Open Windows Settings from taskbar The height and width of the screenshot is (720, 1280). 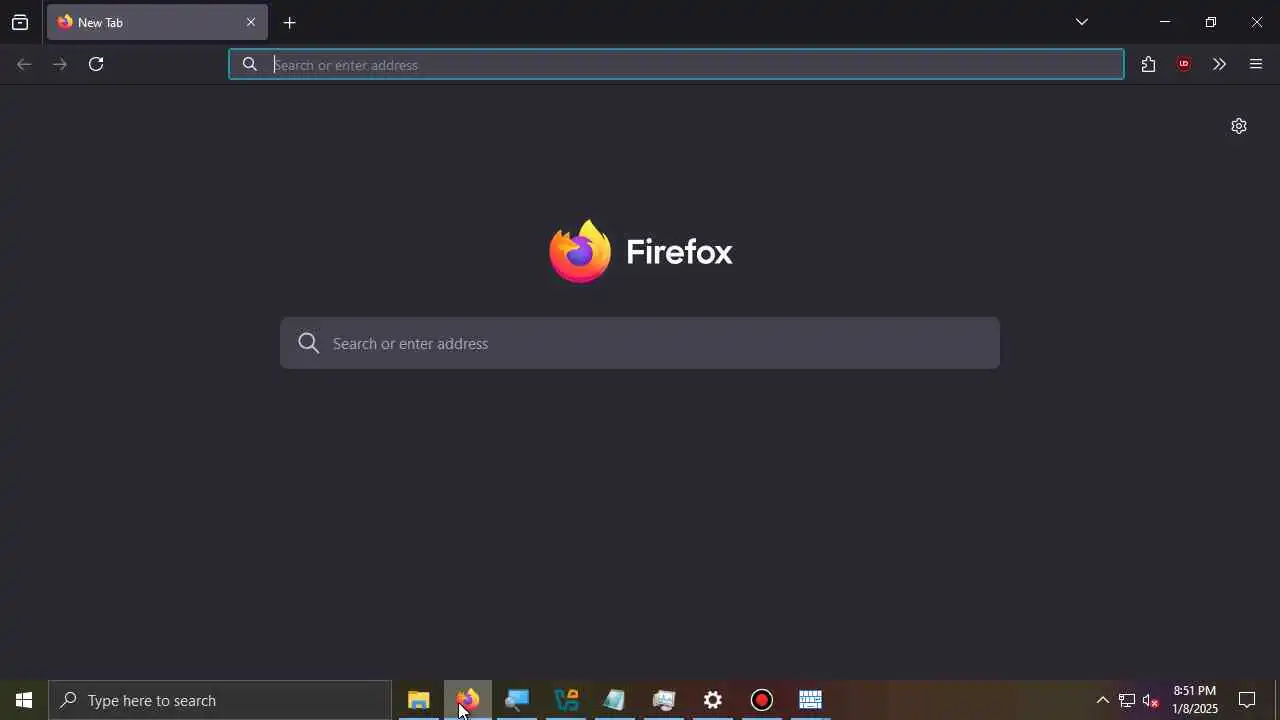[x=713, y=700]
